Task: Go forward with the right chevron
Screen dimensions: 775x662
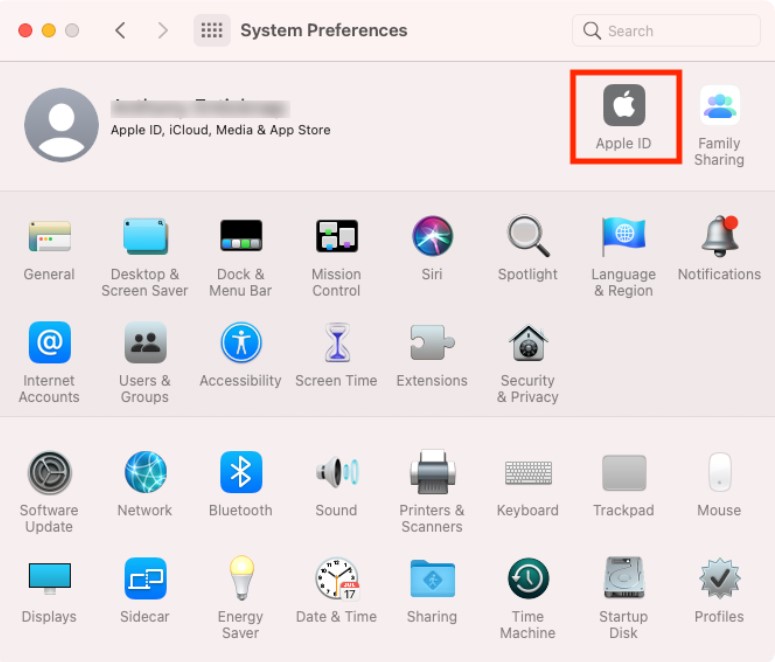Action: point(163,30)
